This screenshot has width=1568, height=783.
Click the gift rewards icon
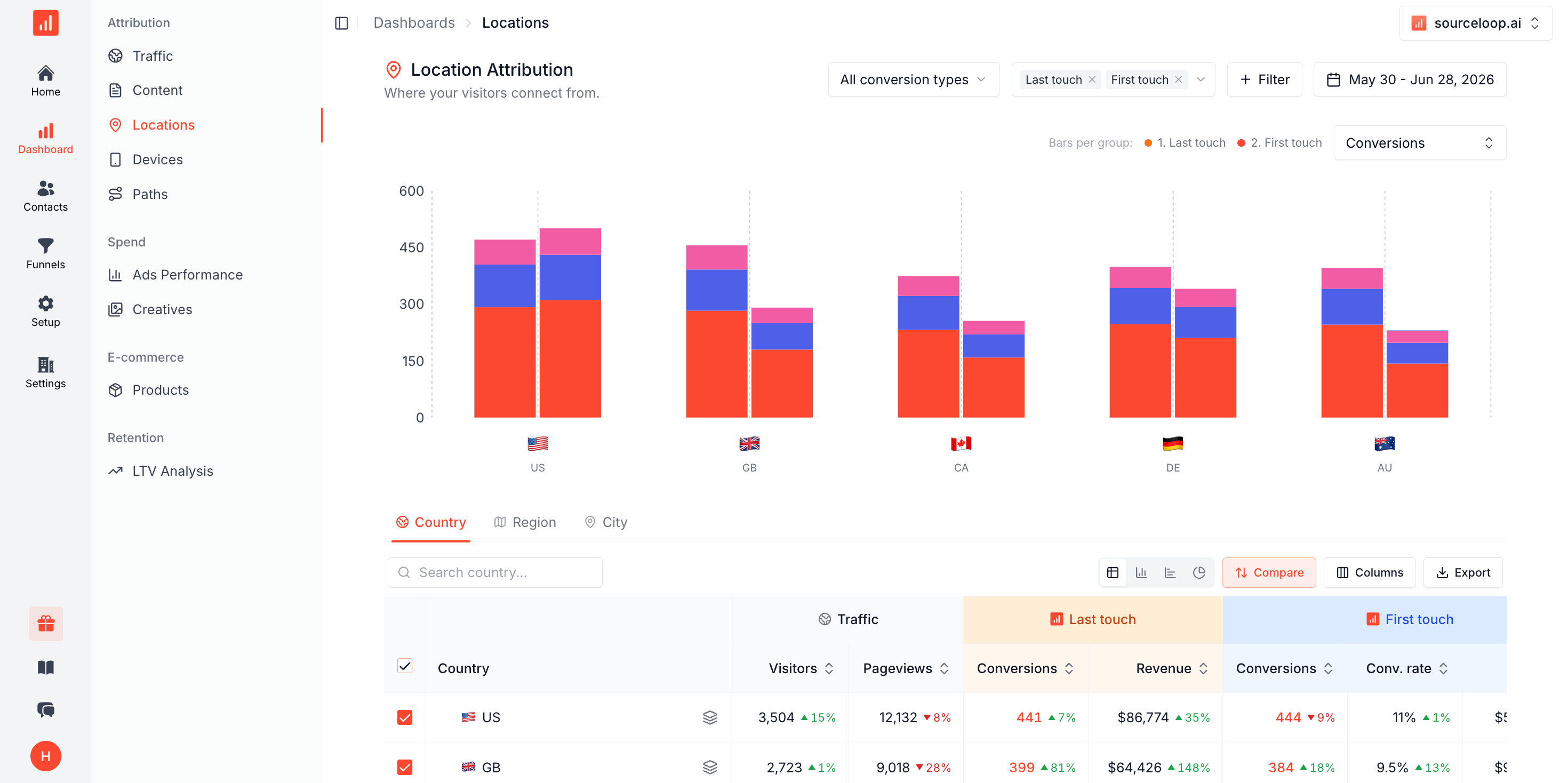click(x=46, y=624)
